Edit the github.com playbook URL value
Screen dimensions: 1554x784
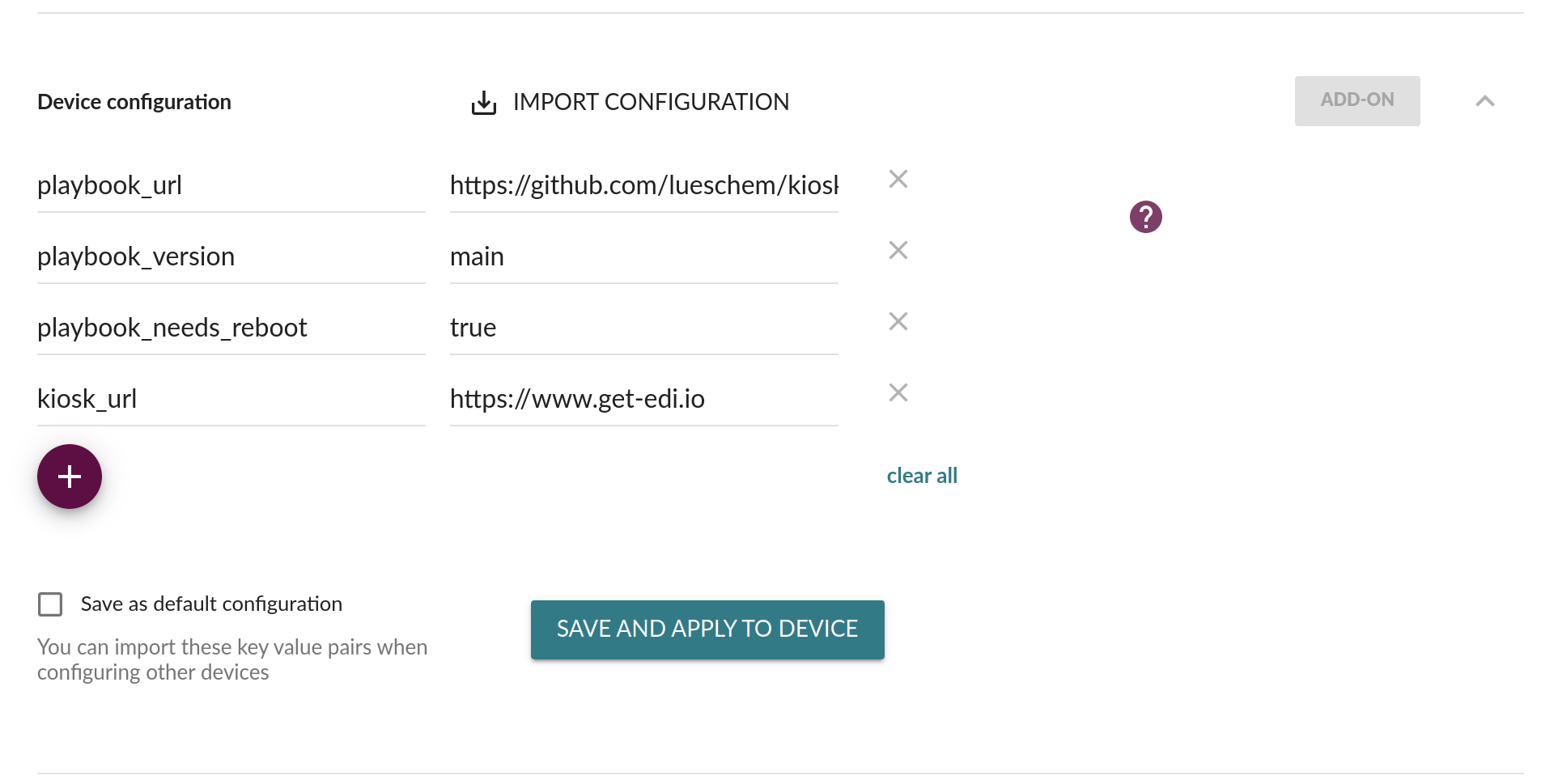(644, 186)
